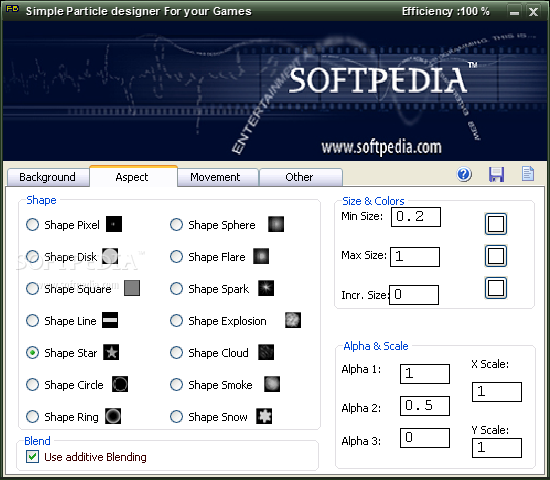Select the Shape Line radio button

tap(33, 320)
